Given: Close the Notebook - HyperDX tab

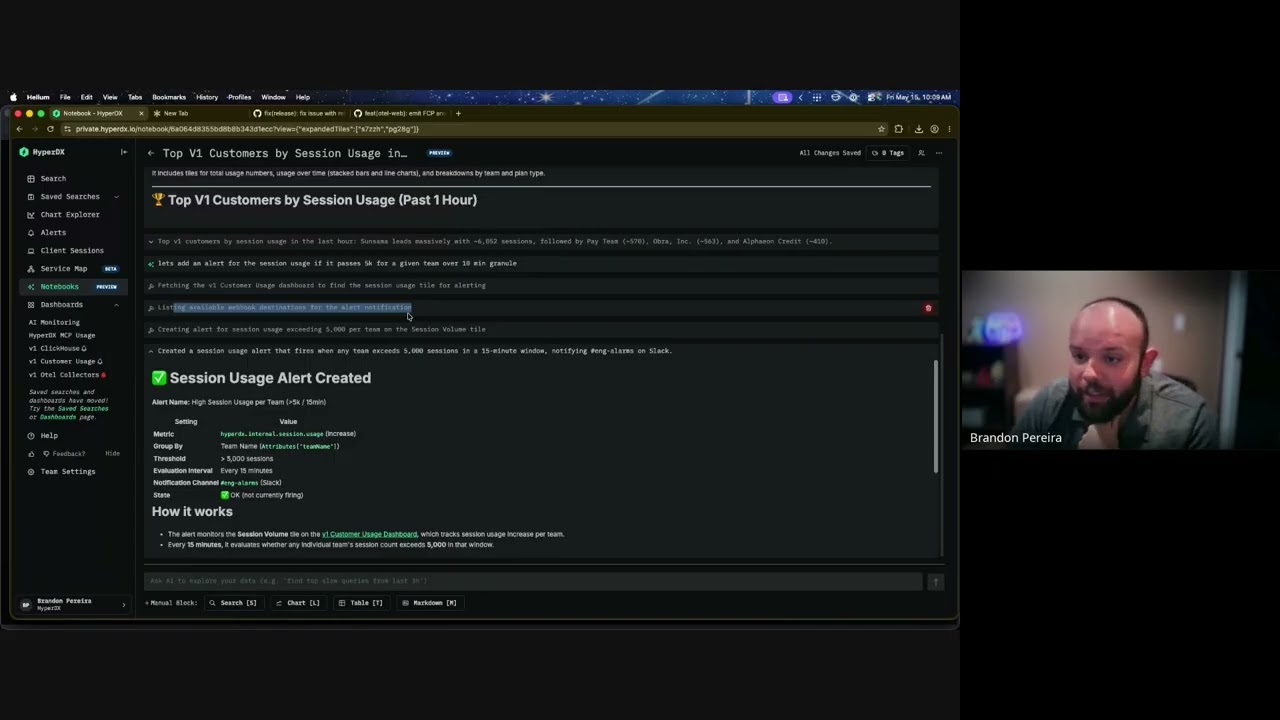Looking at the screenshot, I should pyautogui.click(x=141, y=113).
